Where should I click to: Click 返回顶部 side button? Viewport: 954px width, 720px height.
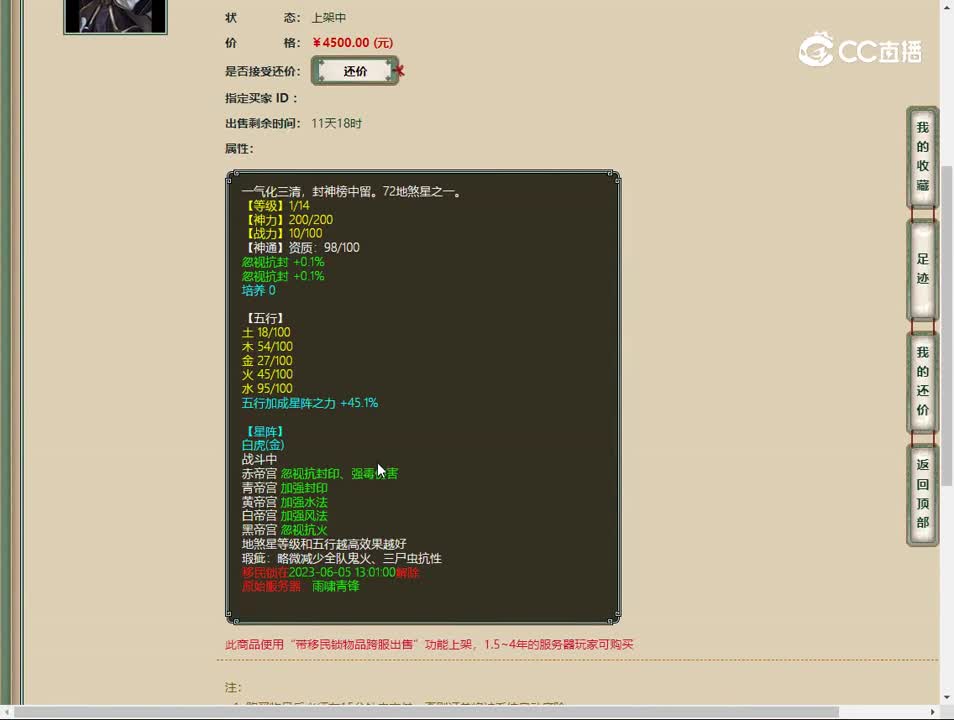point(922,494)
